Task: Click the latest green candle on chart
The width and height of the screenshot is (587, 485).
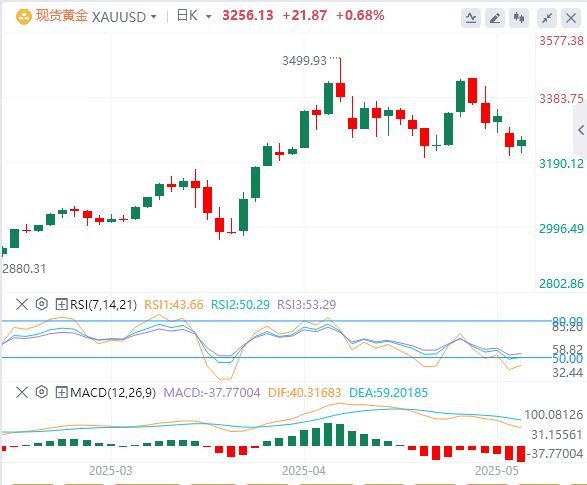Action: 521,143
